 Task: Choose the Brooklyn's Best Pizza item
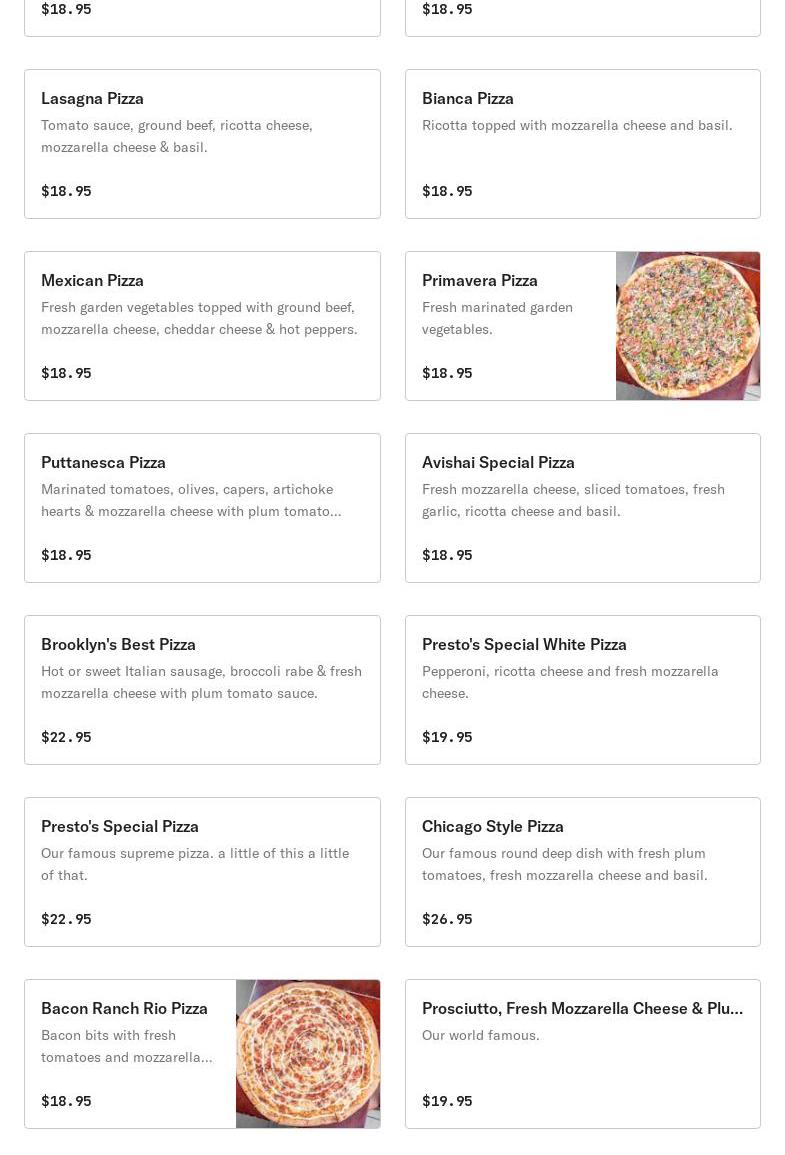click(203, 689)
